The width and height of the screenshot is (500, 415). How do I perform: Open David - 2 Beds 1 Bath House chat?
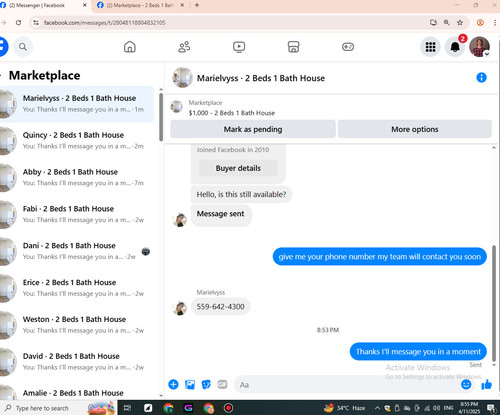(77, 361)
